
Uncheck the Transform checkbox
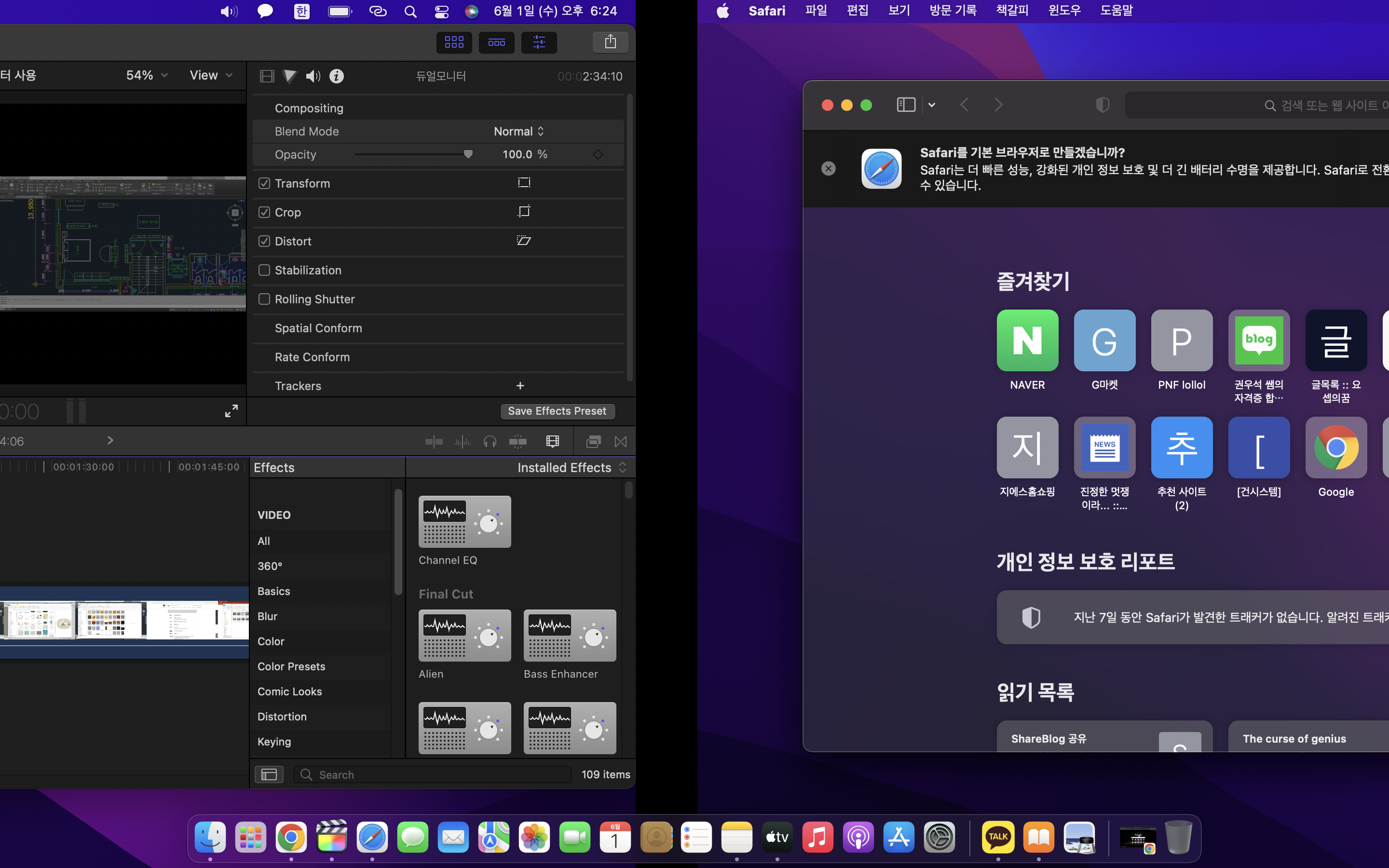point(264,183)
